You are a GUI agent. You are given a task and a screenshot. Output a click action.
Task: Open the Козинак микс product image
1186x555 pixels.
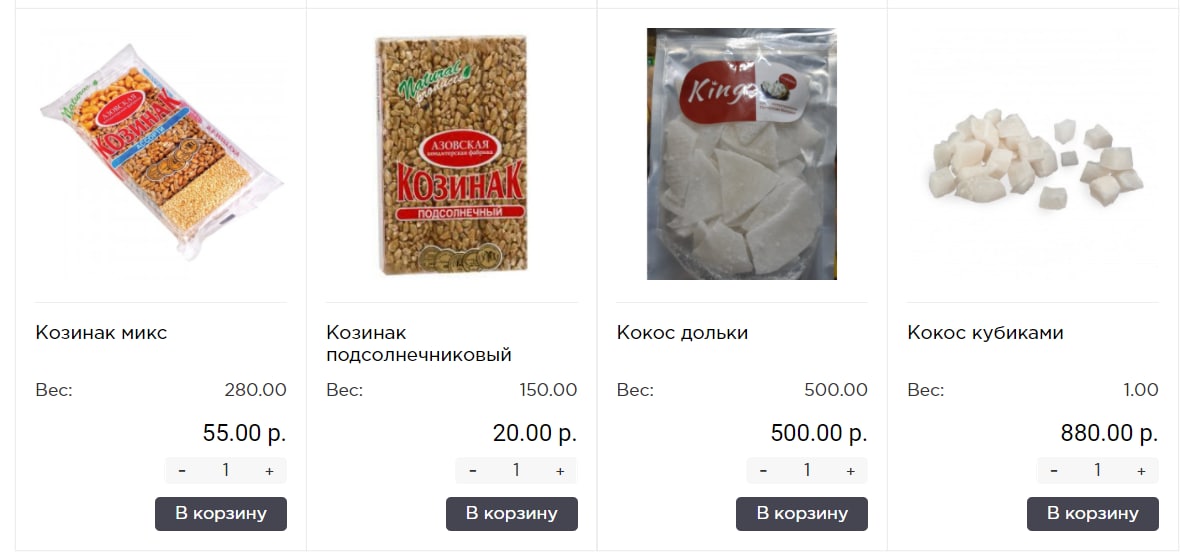[161, 153]
